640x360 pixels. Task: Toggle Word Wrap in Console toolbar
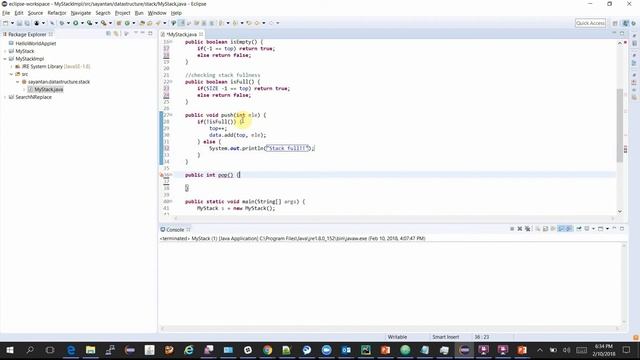point(553,229)
